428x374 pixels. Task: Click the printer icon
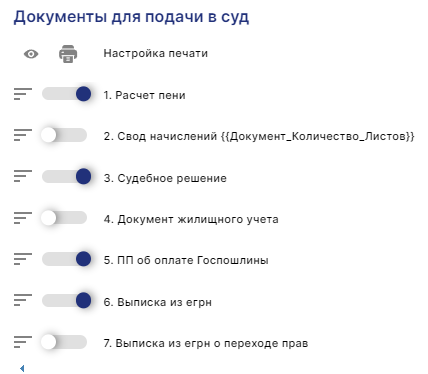point(68,54)
